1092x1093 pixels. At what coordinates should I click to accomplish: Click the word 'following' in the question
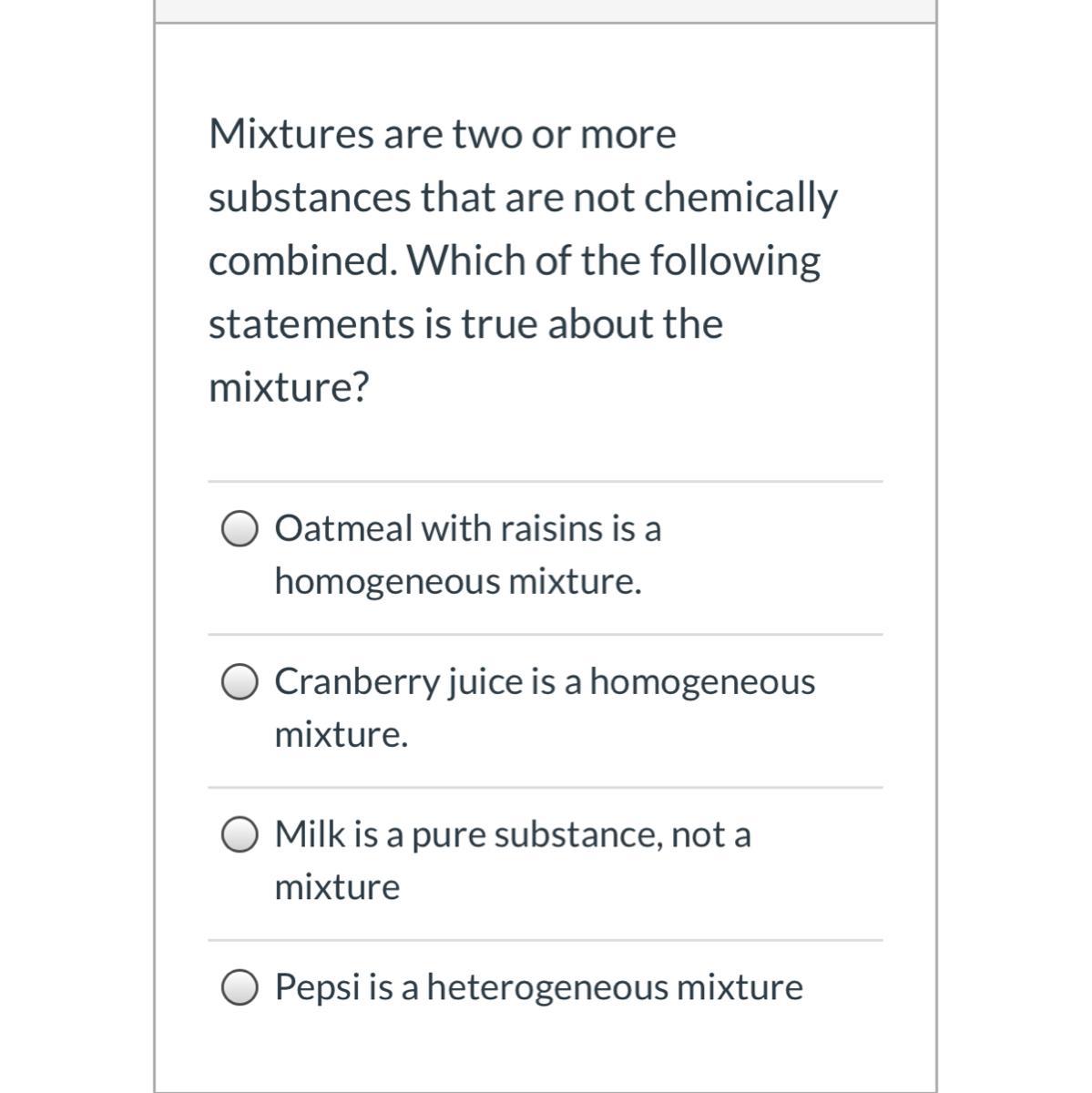(x=734, y=261)
